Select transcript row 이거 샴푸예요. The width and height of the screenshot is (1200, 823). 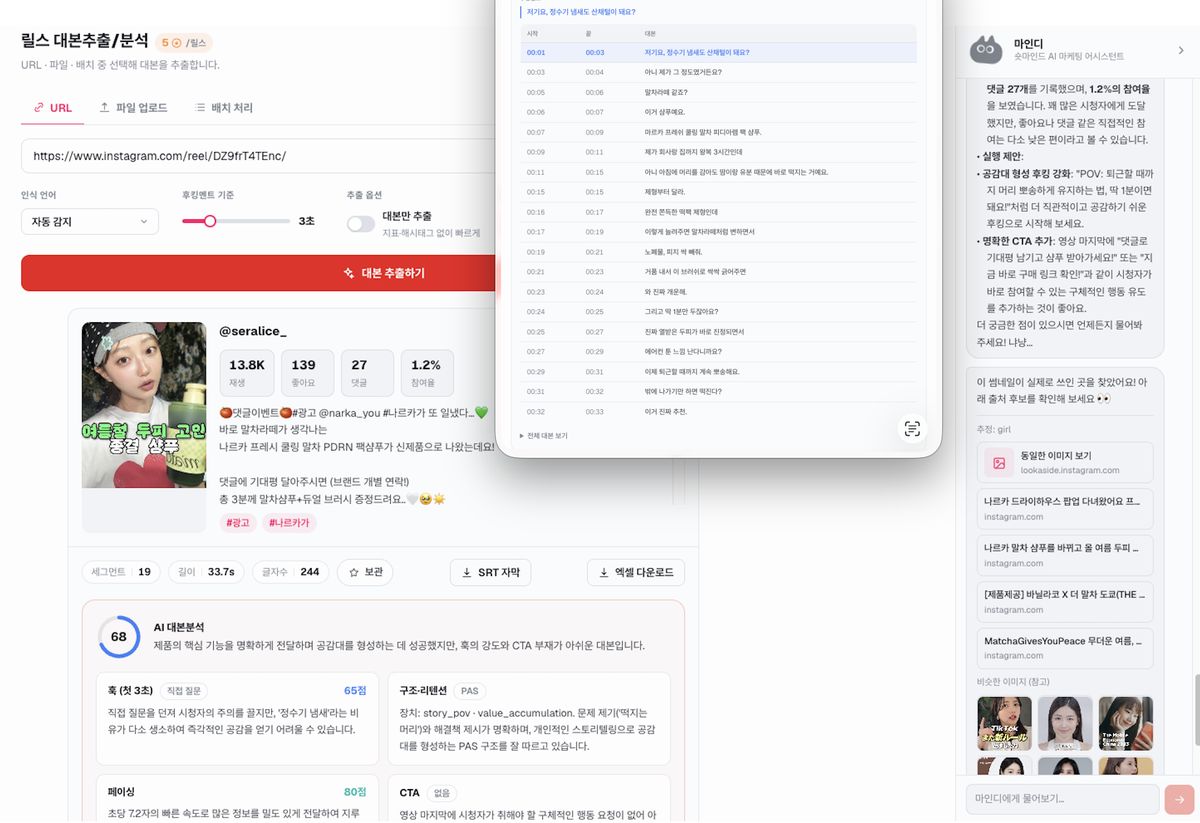pos(718,112)
